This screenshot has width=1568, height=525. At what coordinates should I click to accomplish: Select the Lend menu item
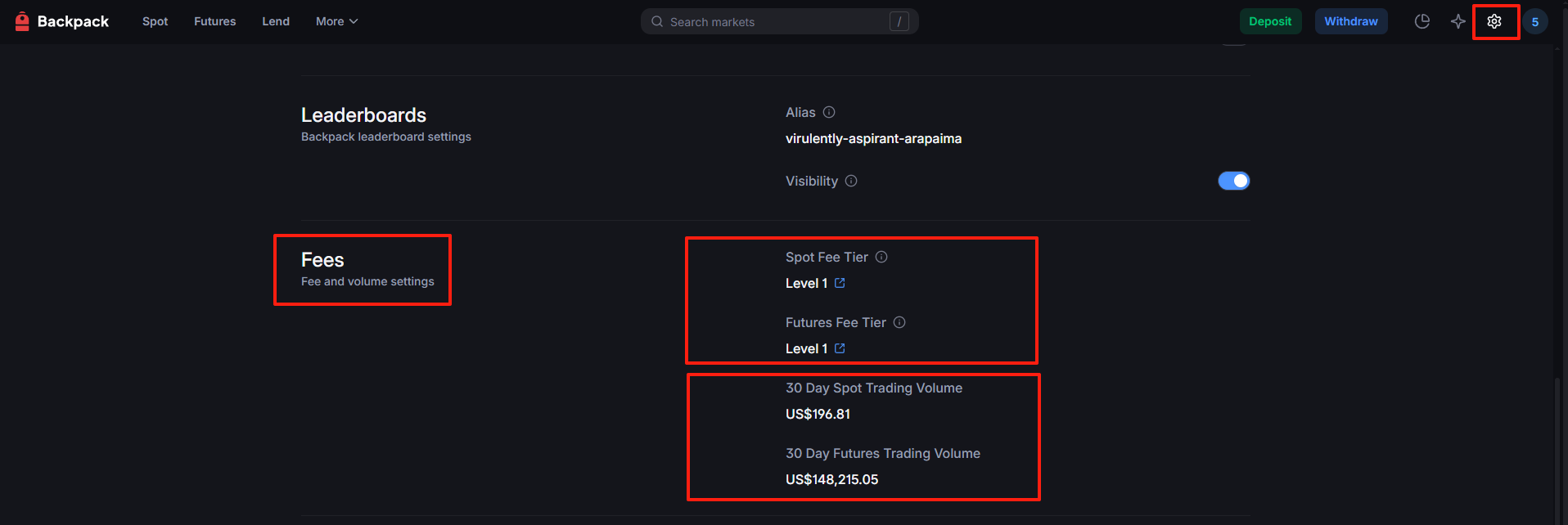click(276, 21)
